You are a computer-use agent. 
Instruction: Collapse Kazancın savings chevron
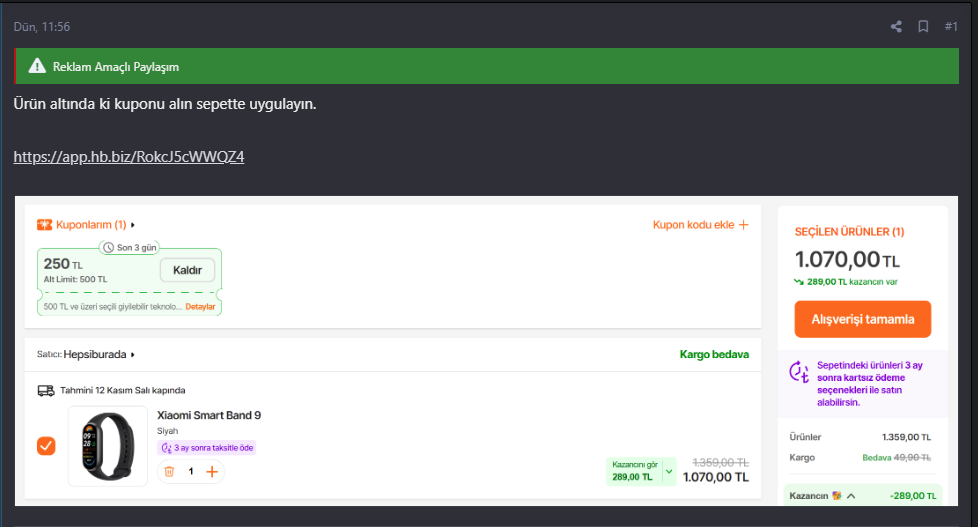851,496
